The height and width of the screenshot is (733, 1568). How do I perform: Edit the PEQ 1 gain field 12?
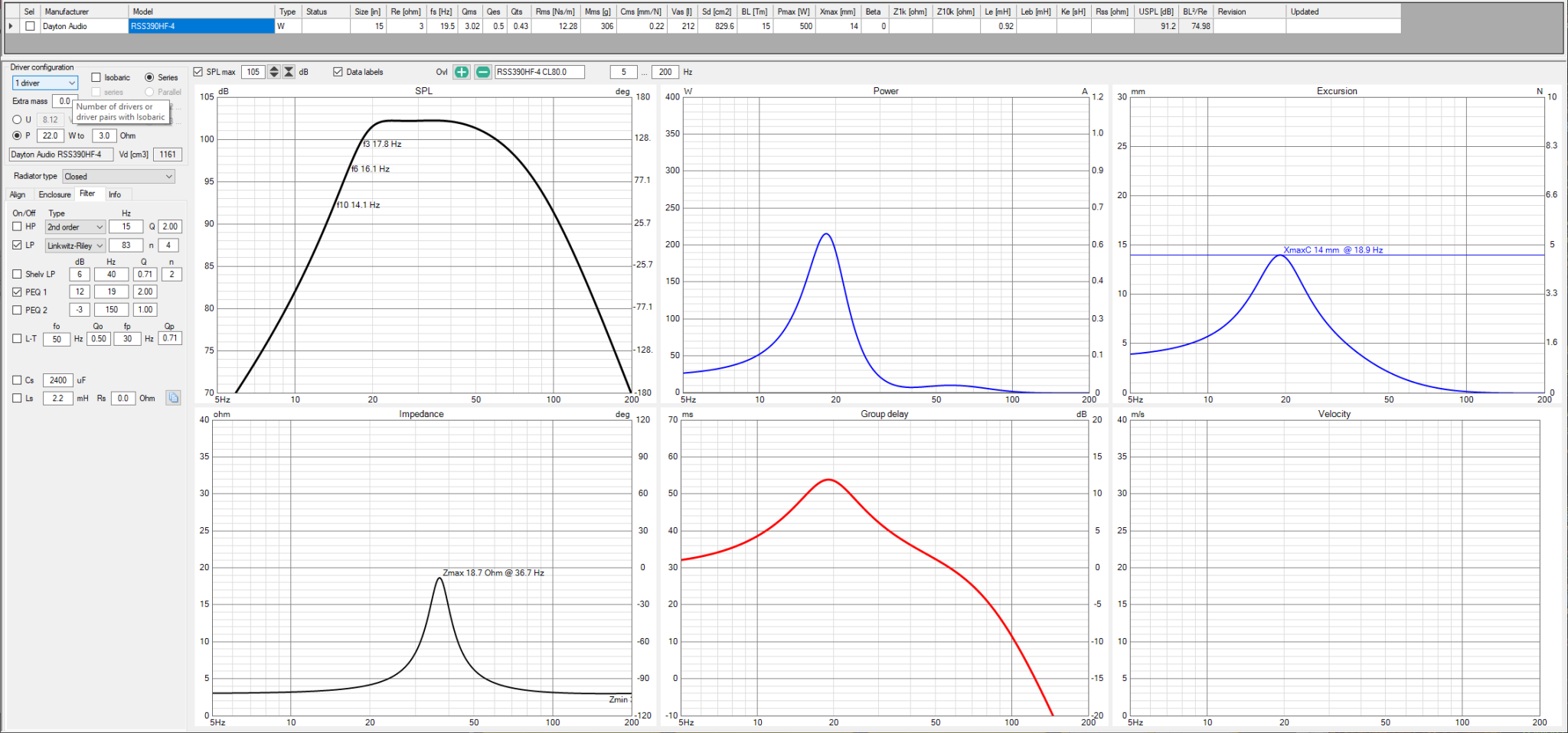pos(80,292)
